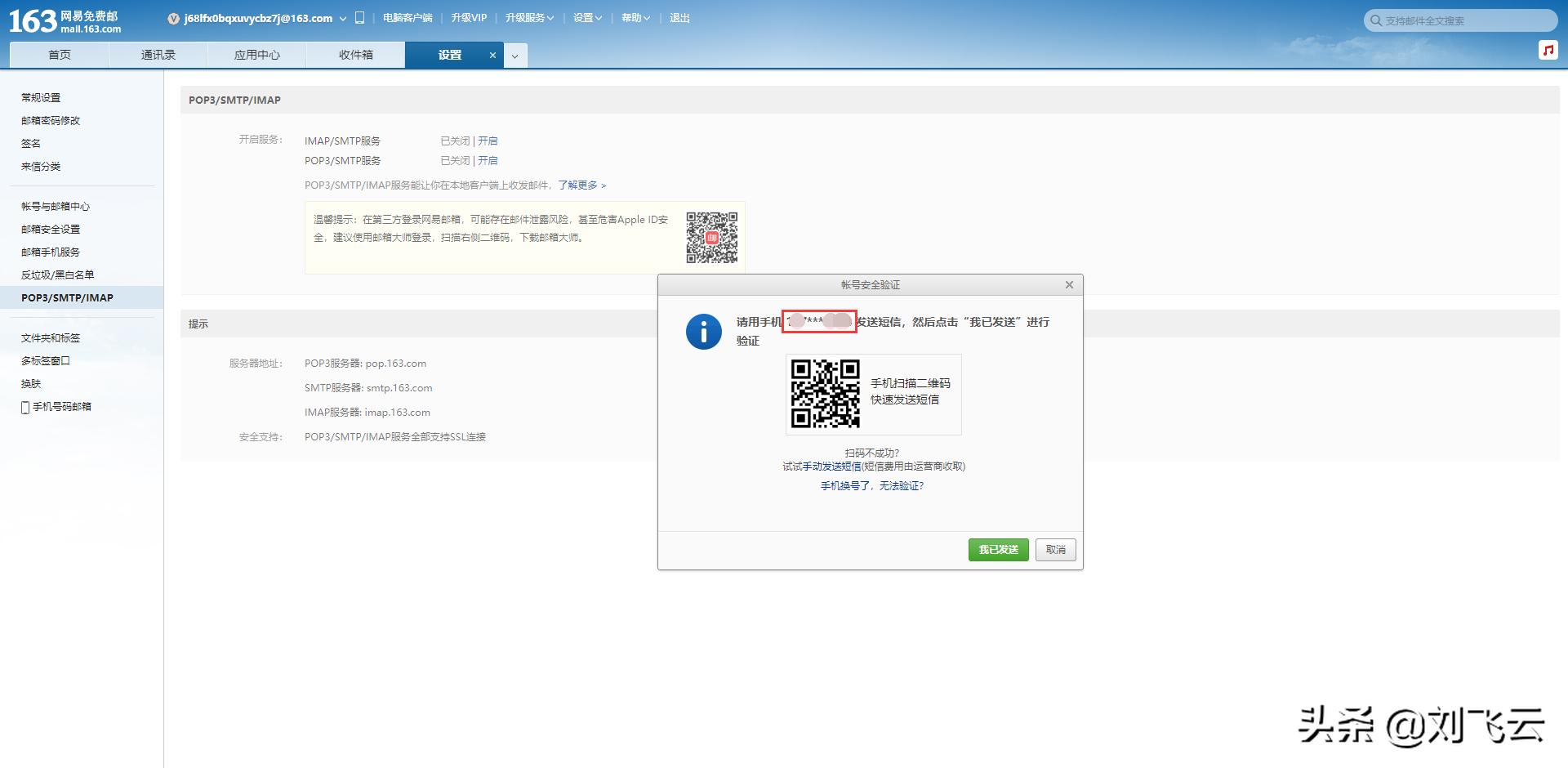This screenshot has height=768, width=1568.
Task: Open 常规设置 in the sidebar
Action: (x=41, y=97)
